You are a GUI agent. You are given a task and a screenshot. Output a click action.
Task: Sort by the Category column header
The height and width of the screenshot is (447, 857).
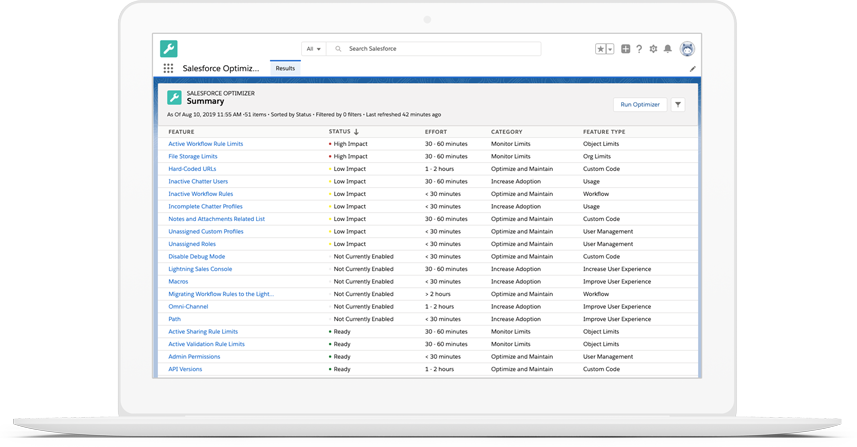(507, 132)
